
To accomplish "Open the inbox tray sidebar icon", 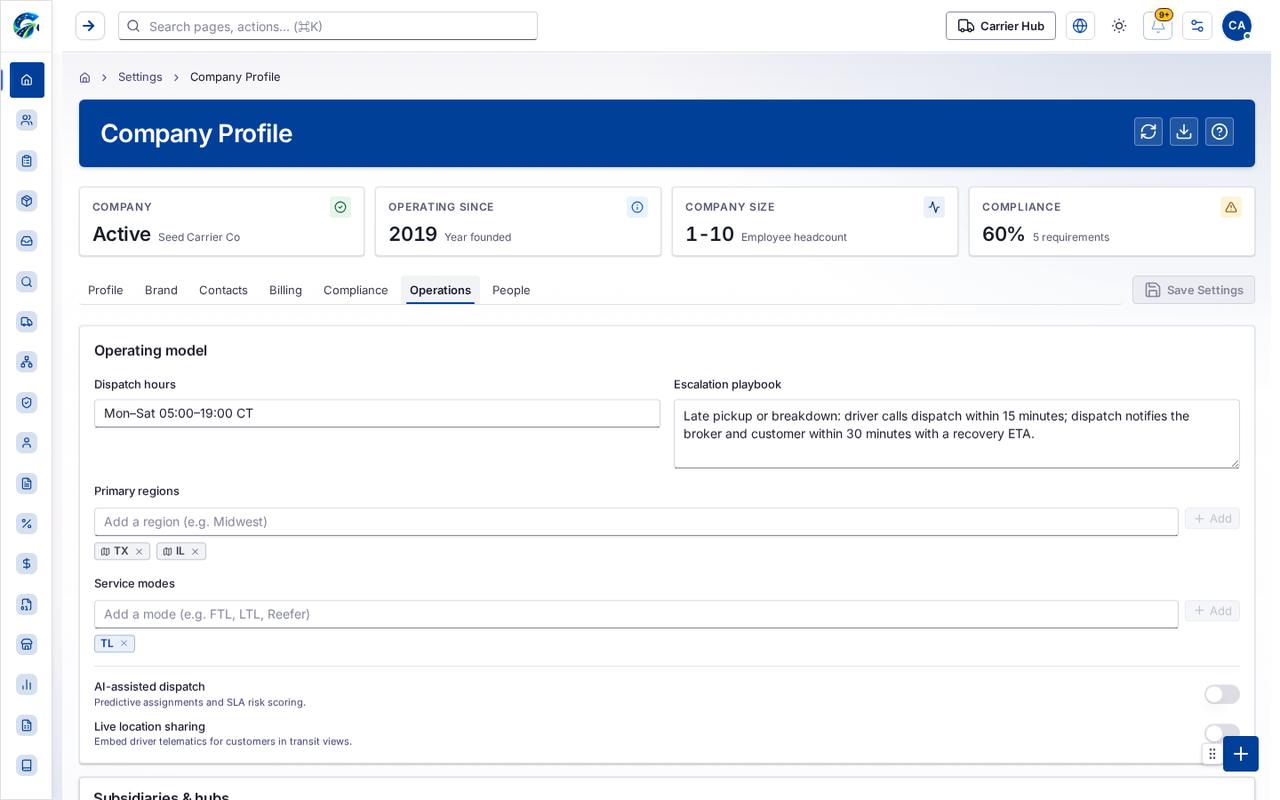I will point(27,241).
